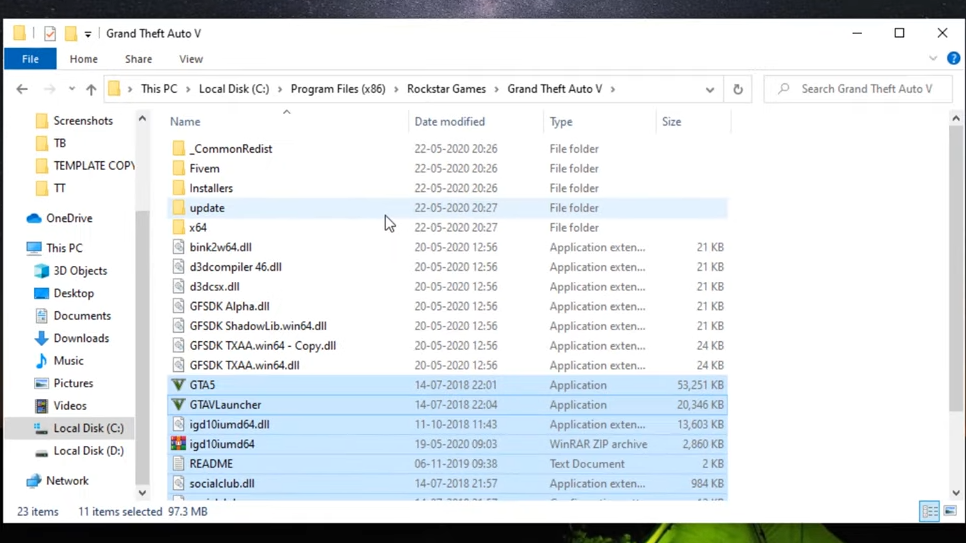The image size is (966, 543).
Task: Open Desktop in the sidebar
Action: click(73, 293)
